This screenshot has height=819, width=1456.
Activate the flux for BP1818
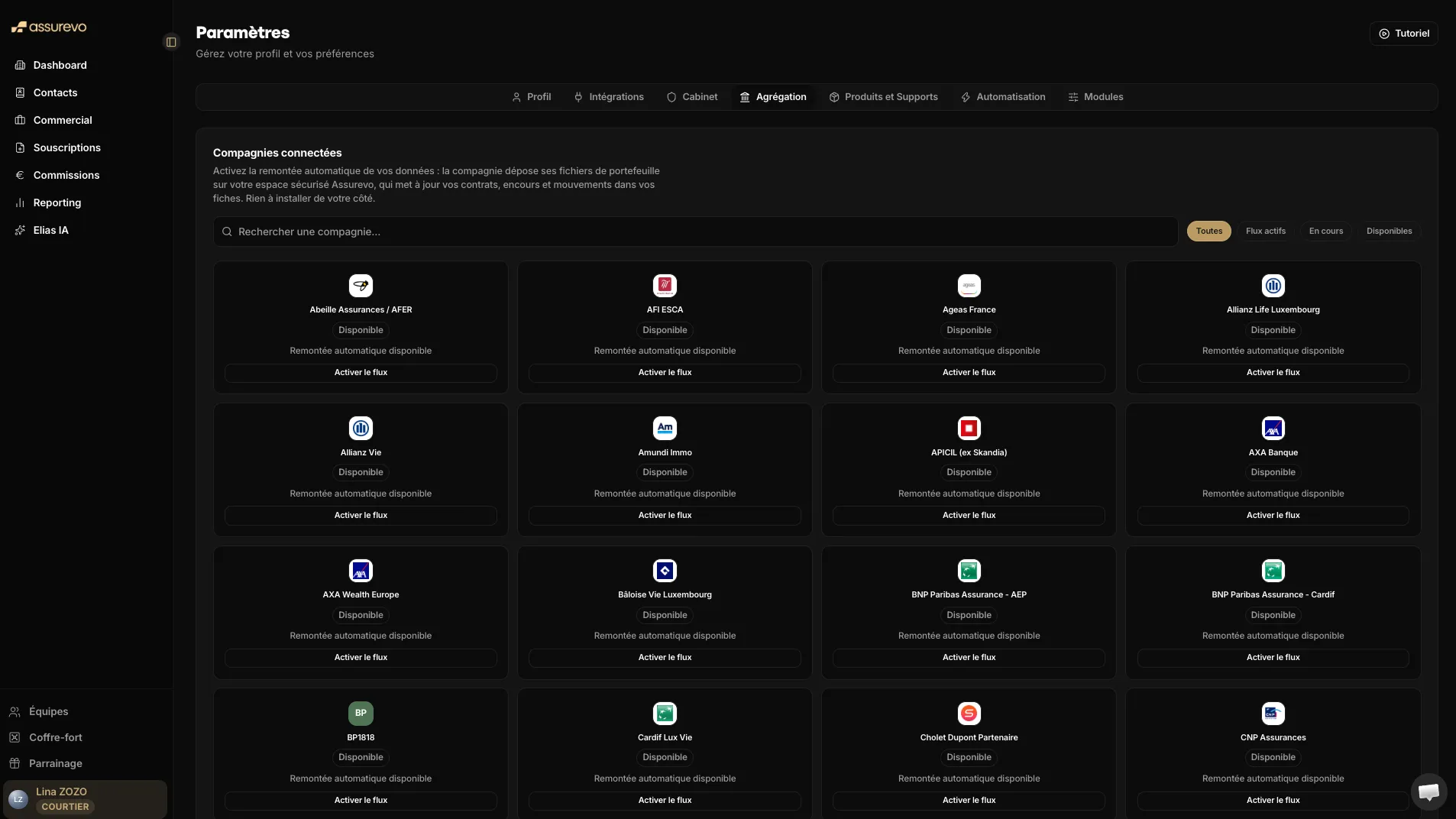(361, 801)
